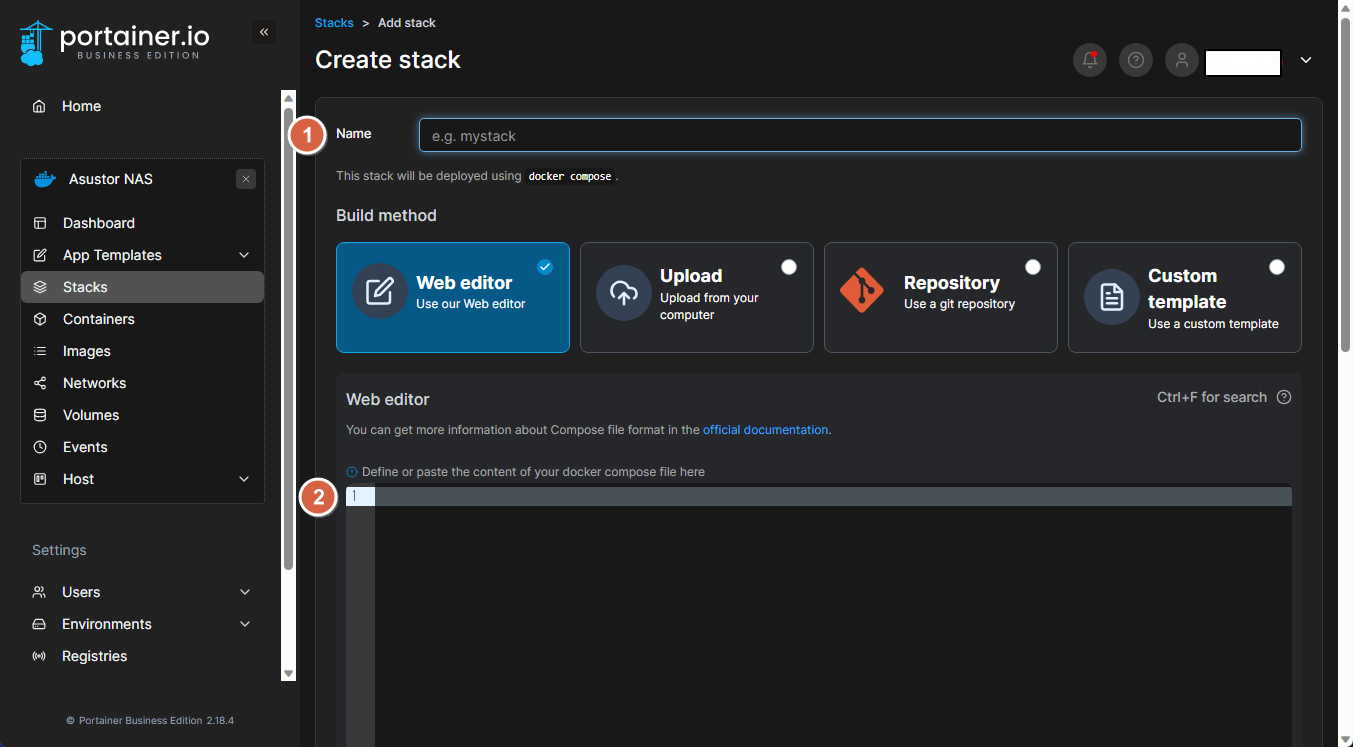Select the Upload radio button
The height and width of the screenshot is (747, 1353).
coord(789,267)
